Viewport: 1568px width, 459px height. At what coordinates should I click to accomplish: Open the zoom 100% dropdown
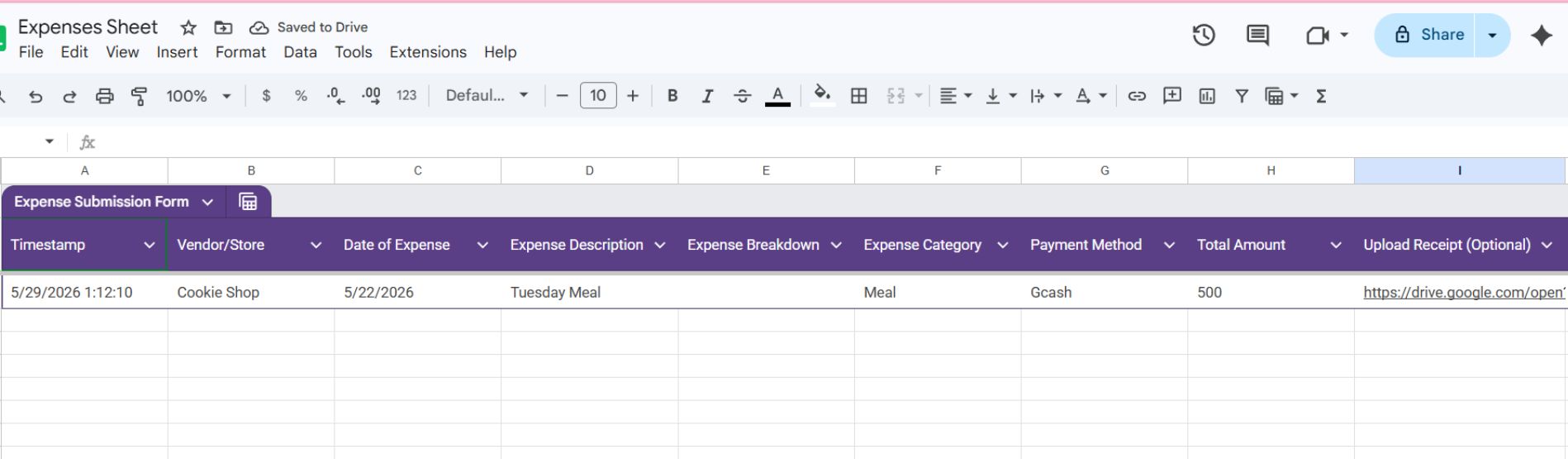click(x=198, y=96)
